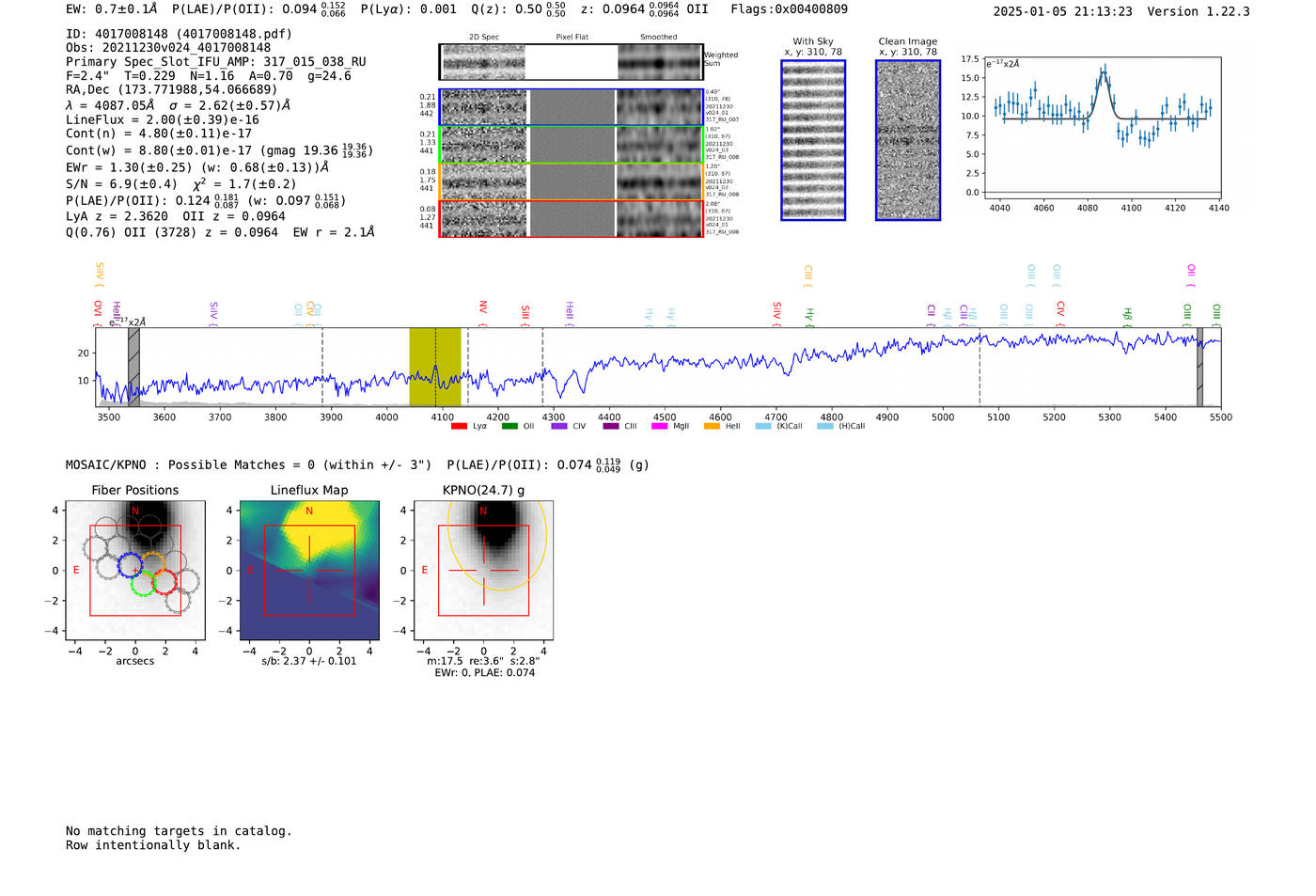Click the orange CIII line marker label

[x=807, y=275]
